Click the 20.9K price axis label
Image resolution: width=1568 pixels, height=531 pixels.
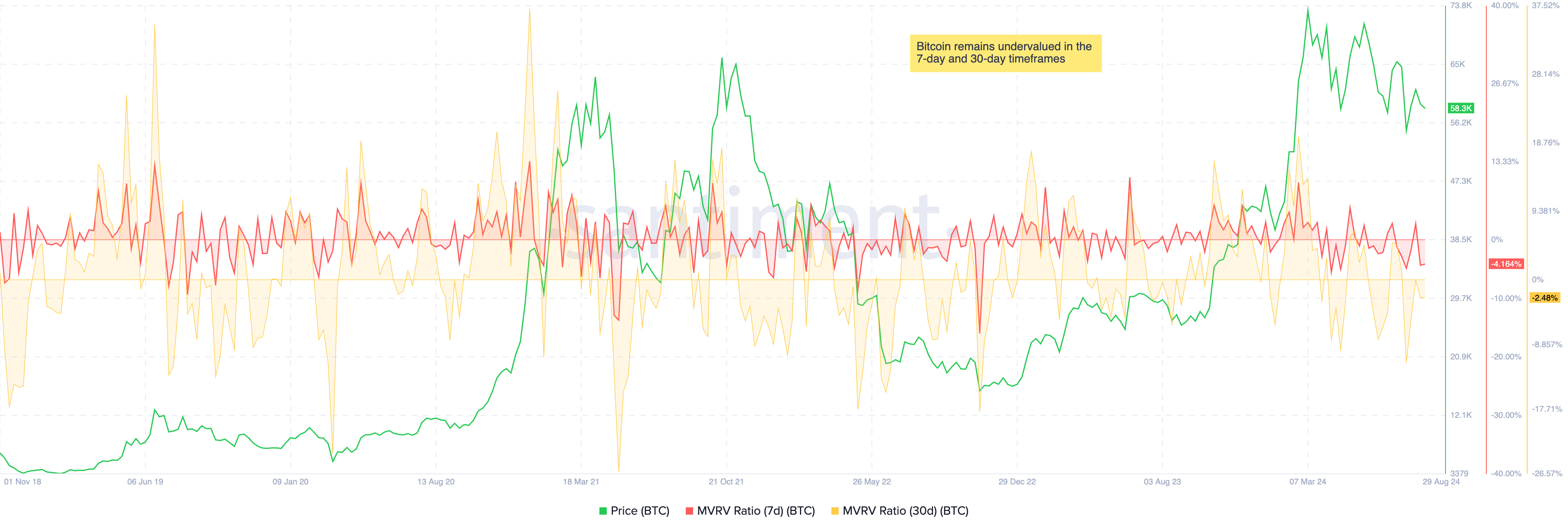point(1461,356)
